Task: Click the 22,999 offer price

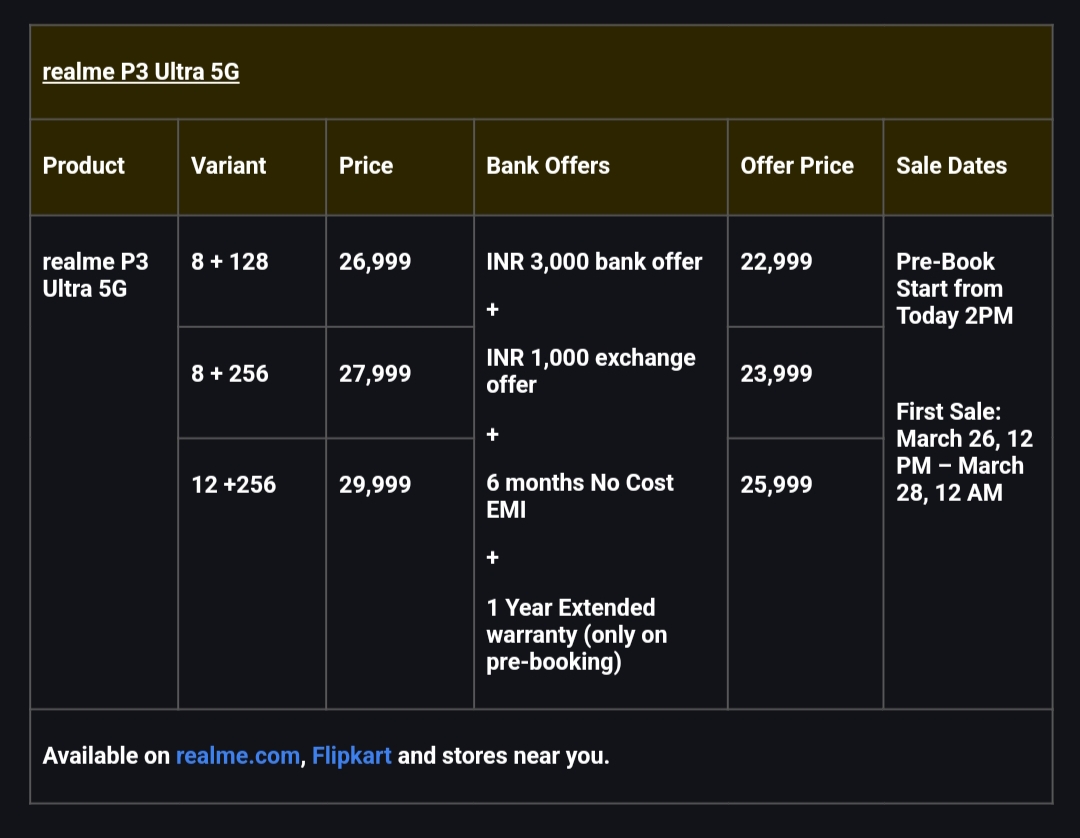Action: pos(776,262)
